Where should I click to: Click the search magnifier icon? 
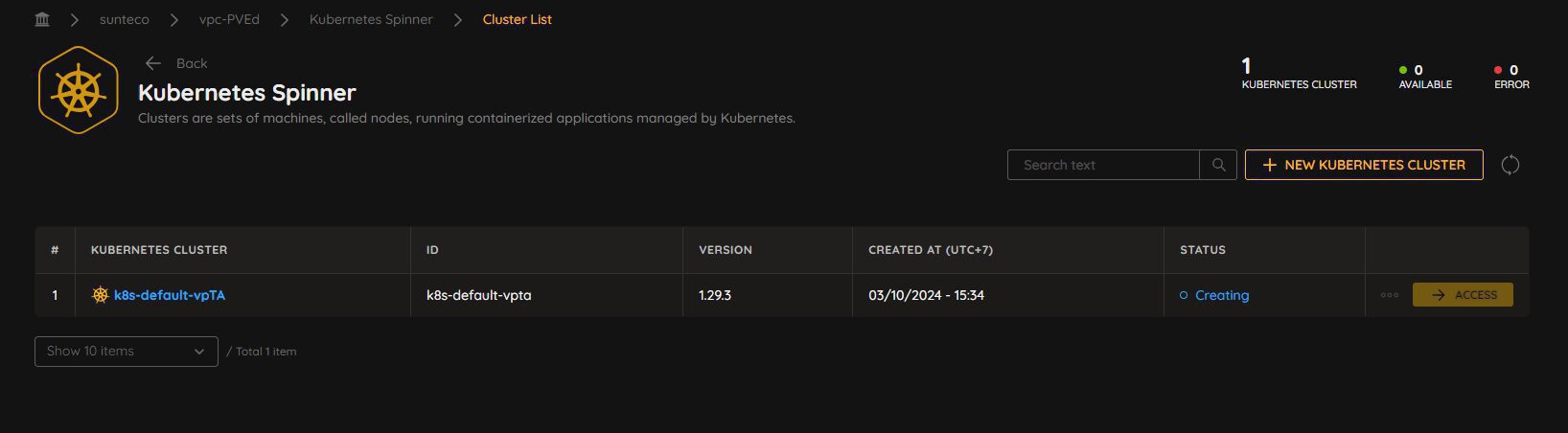coord(1218,165)
